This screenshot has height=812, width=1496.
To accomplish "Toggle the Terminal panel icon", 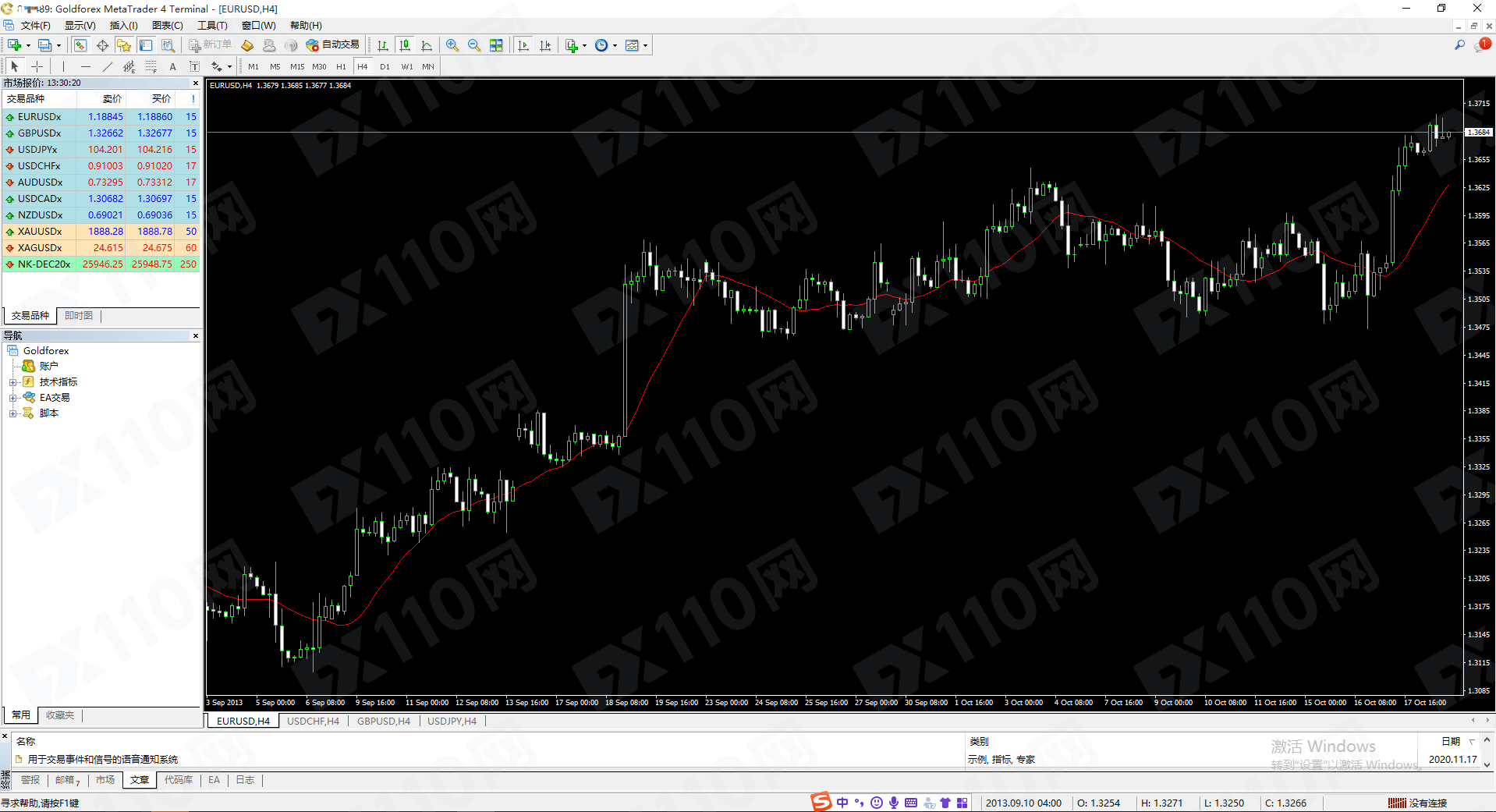I will [146, 45].
